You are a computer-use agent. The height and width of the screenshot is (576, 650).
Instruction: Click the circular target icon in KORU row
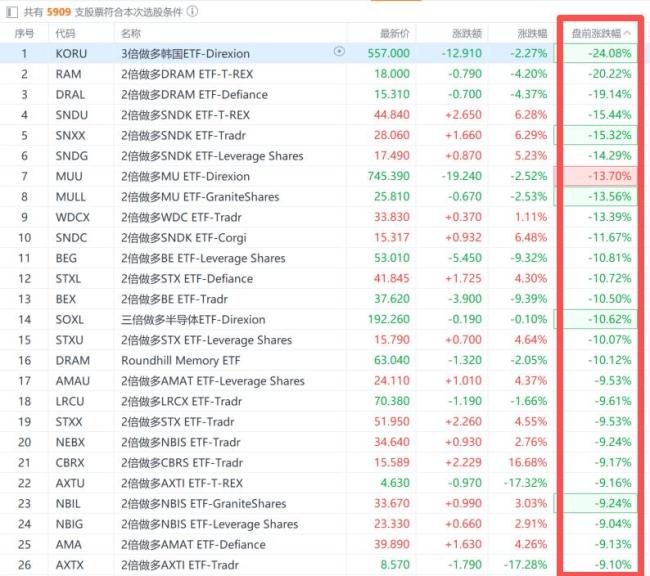(339, 51)
